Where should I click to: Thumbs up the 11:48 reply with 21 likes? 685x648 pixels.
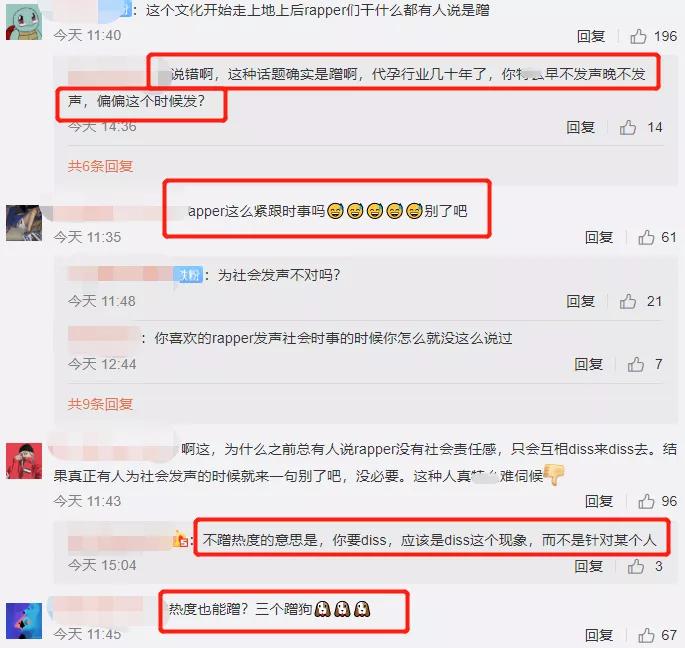point(628,301)
